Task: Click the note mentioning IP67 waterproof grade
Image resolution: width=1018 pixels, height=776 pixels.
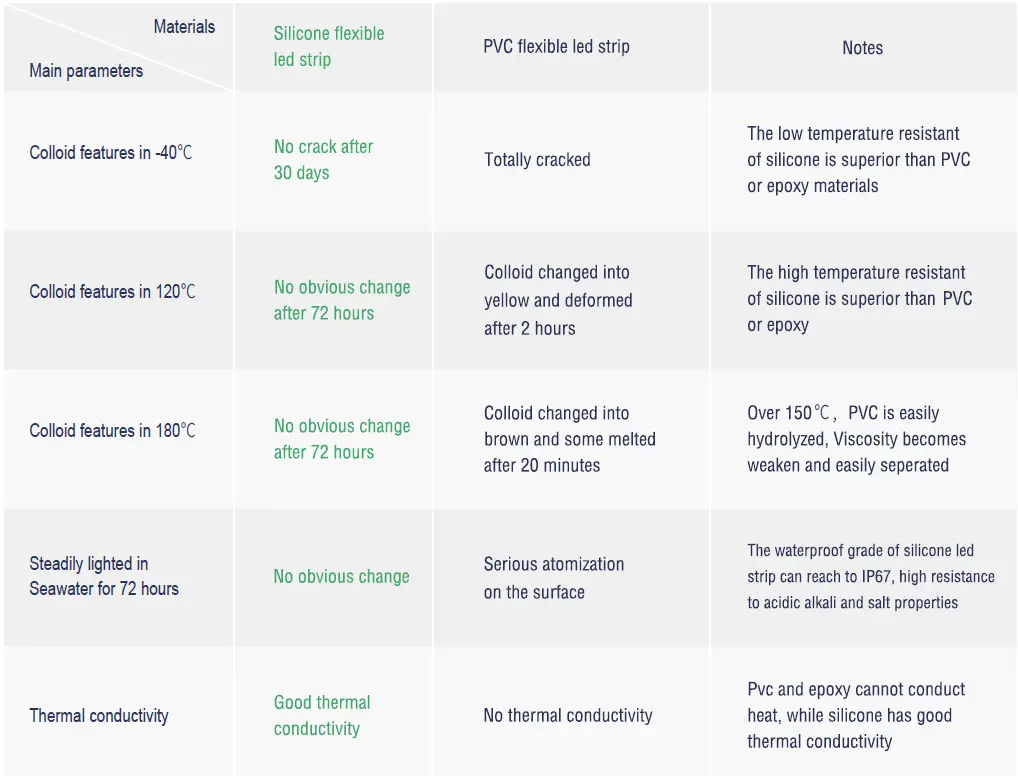Action: click(870, 576)
